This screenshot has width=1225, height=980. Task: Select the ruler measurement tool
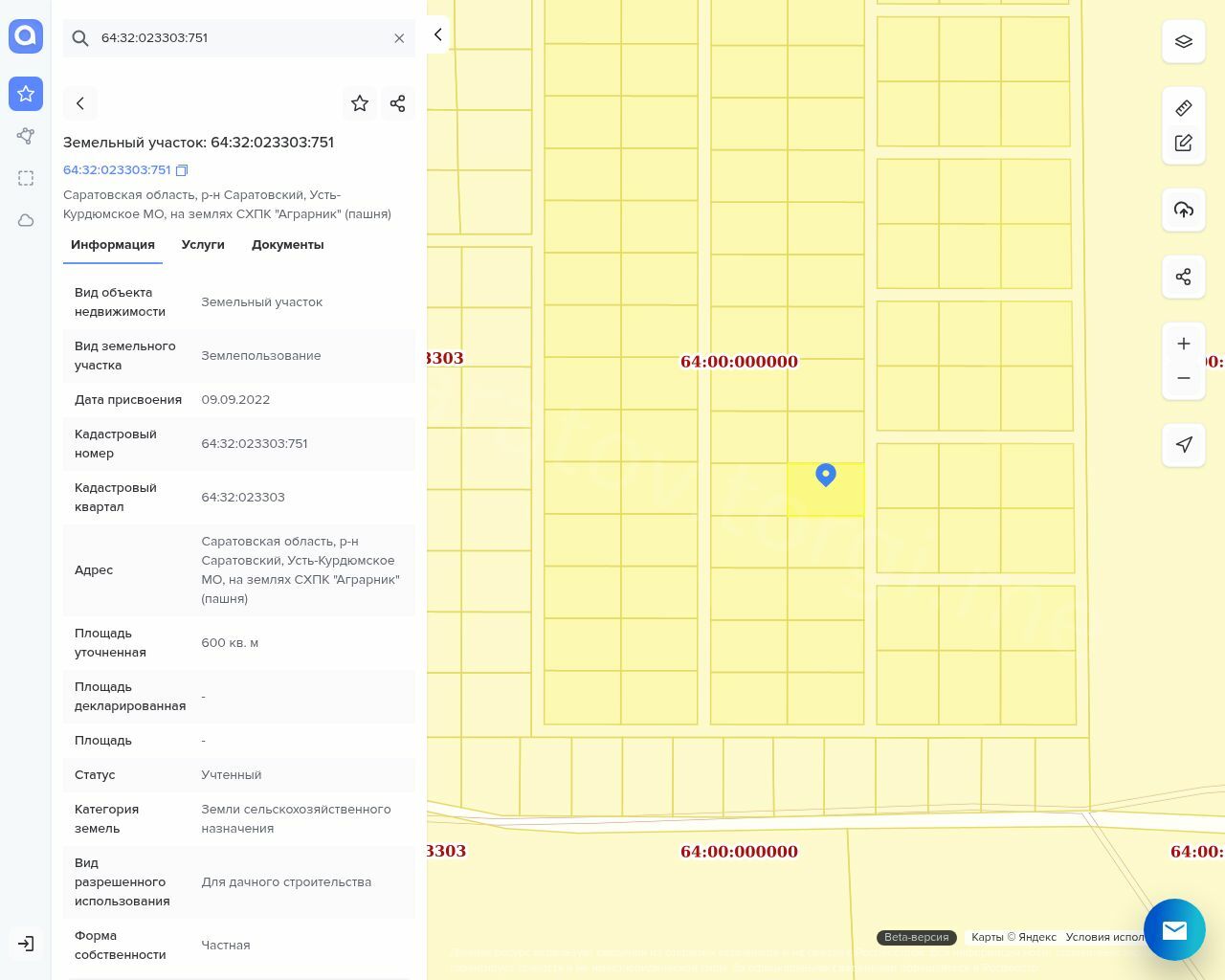(x=1184, y=108)
